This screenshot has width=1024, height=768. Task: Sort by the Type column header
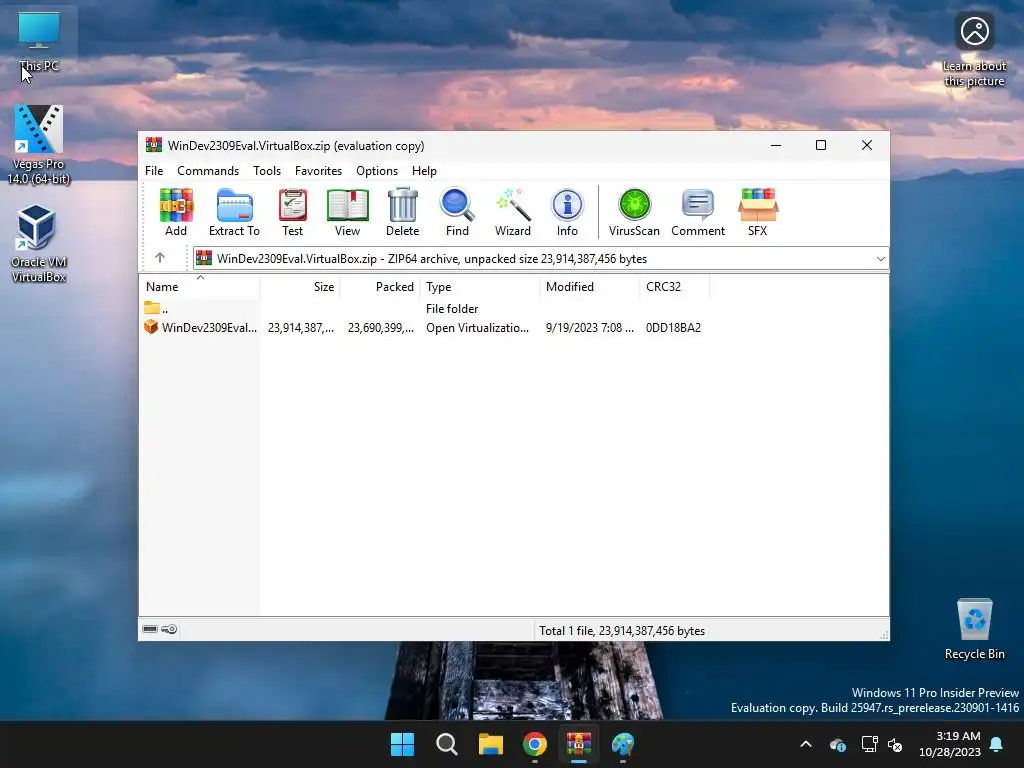pos(479,287)
